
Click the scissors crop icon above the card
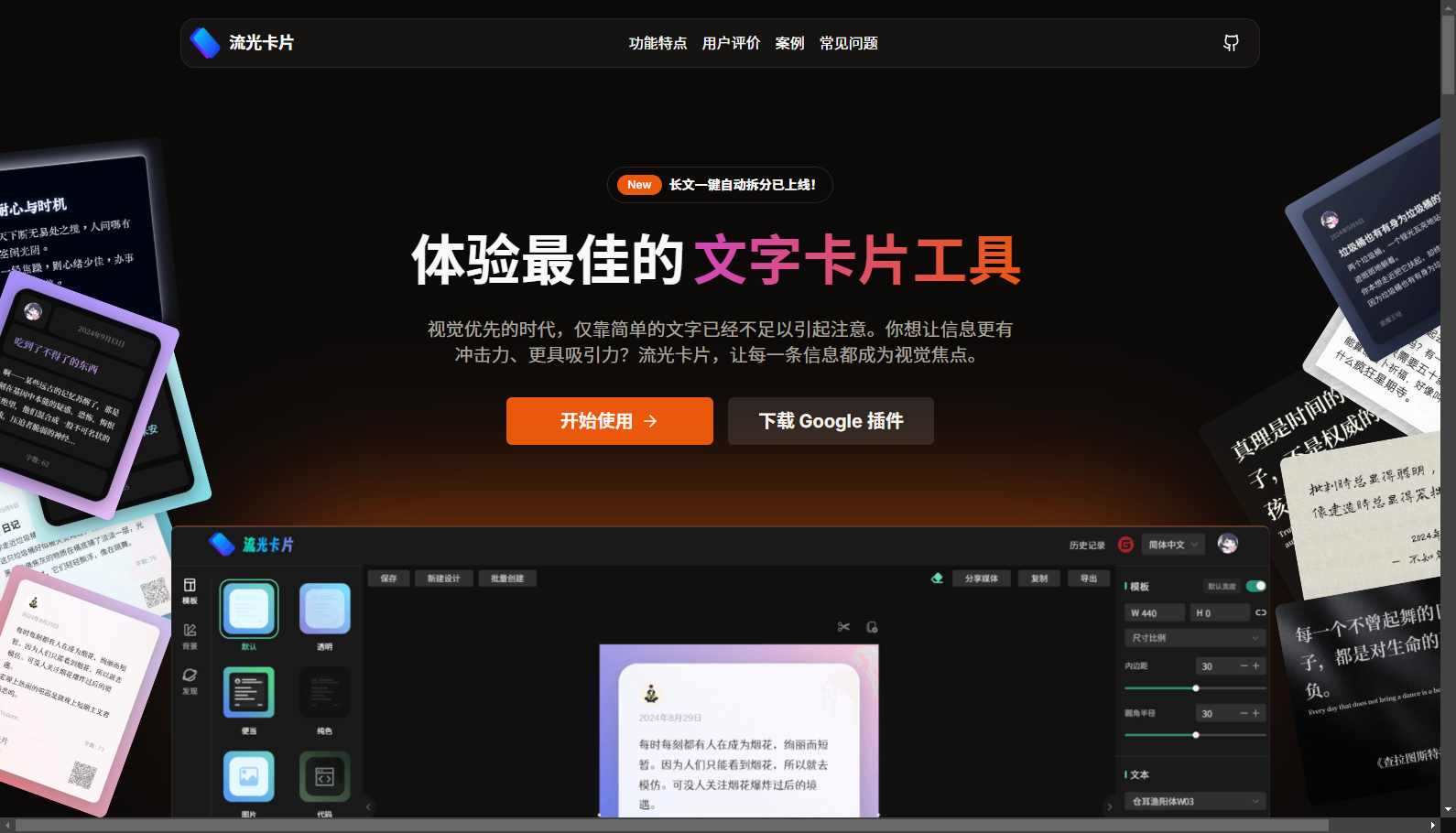click(x=843, y=627)
